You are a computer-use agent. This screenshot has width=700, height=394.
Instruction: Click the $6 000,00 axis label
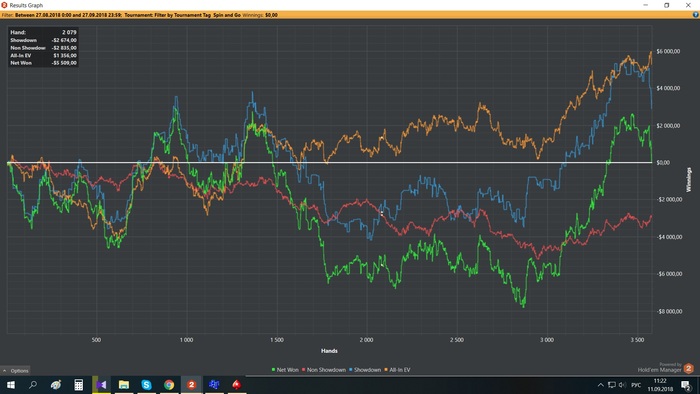668,51
